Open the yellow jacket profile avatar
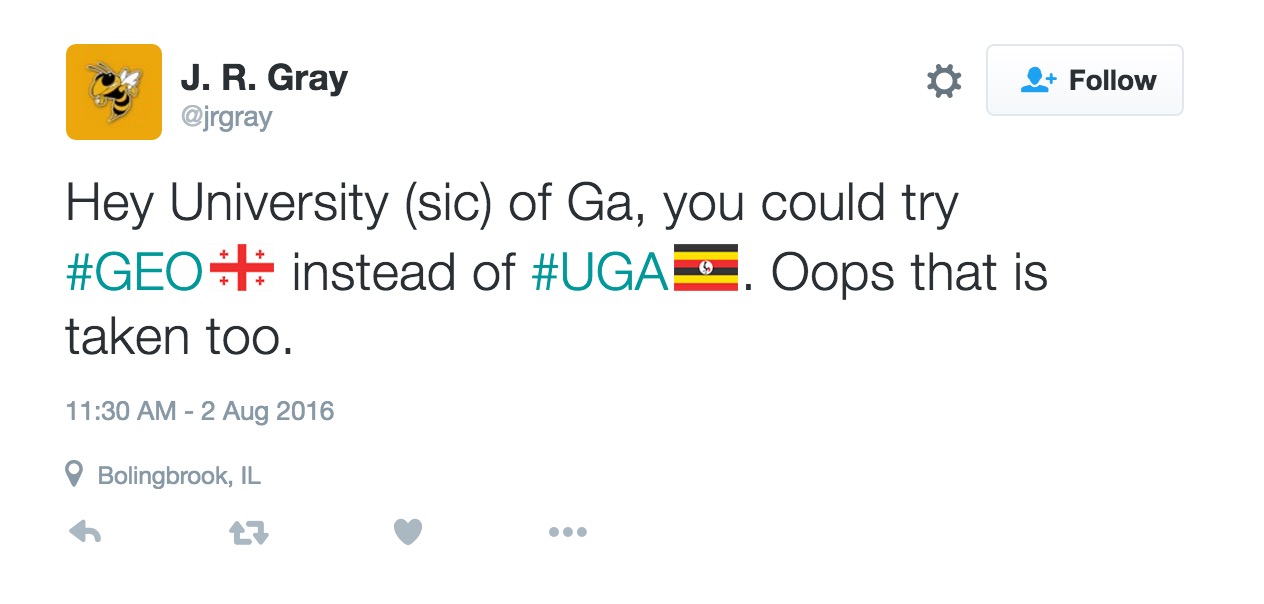The height and width of the screenshot is (604, 1264). [x=114, y=92]
